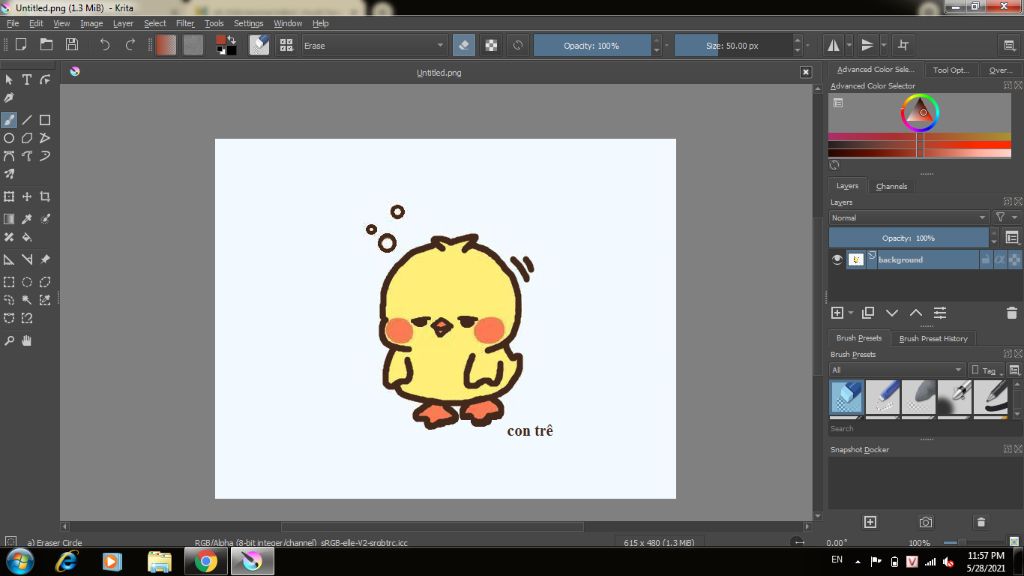1024x576 pixels.
Task: Expand the horizontal mirror options arrow
Action: pyautogui.click(x=849, y=45)
